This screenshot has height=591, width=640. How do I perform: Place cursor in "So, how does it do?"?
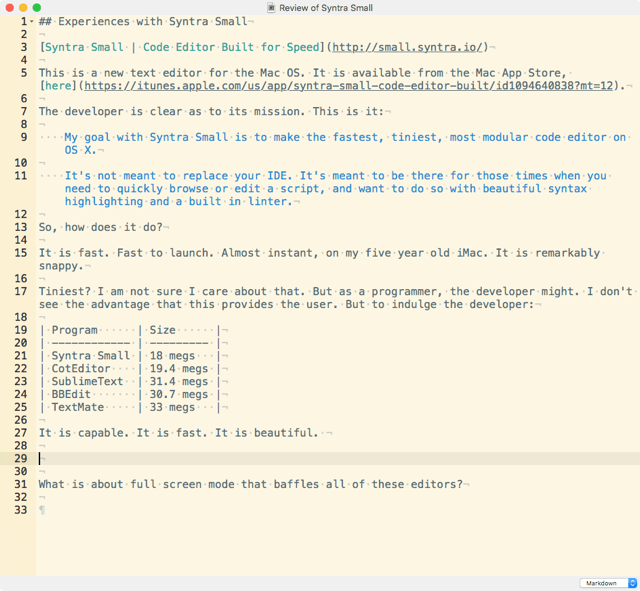click(101, 227)
